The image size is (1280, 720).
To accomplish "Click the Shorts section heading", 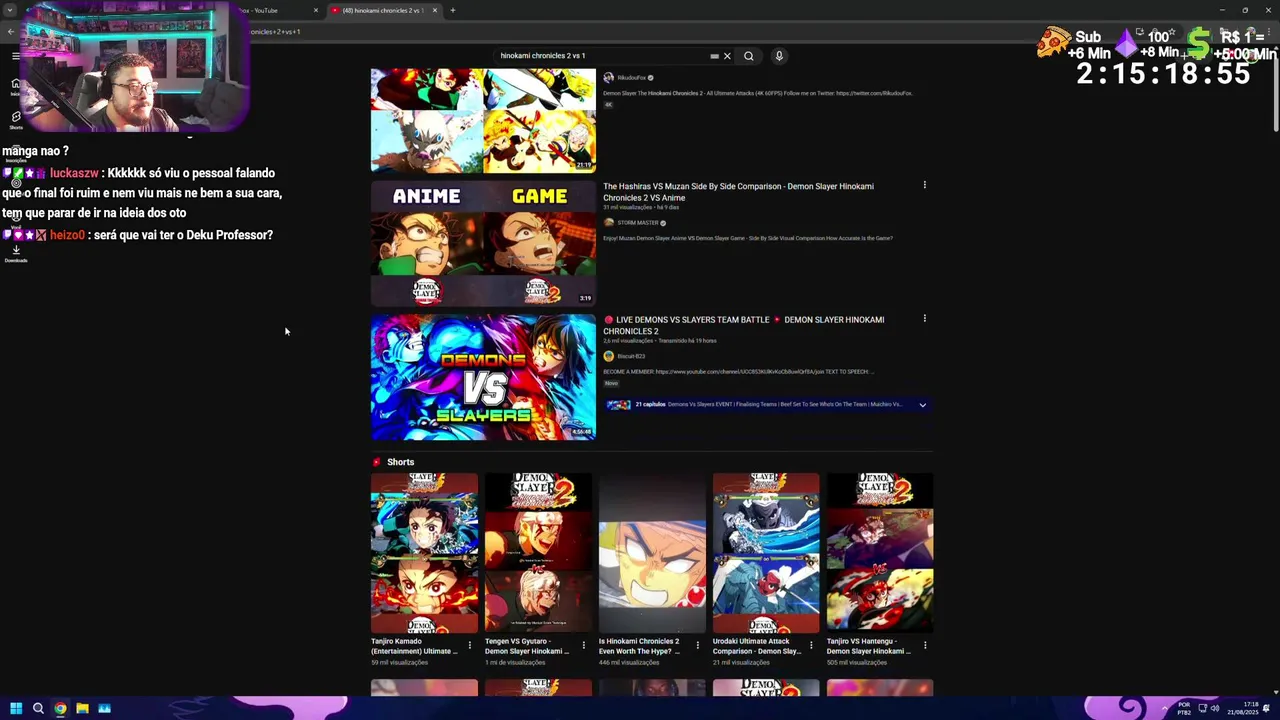I will 400,462.
